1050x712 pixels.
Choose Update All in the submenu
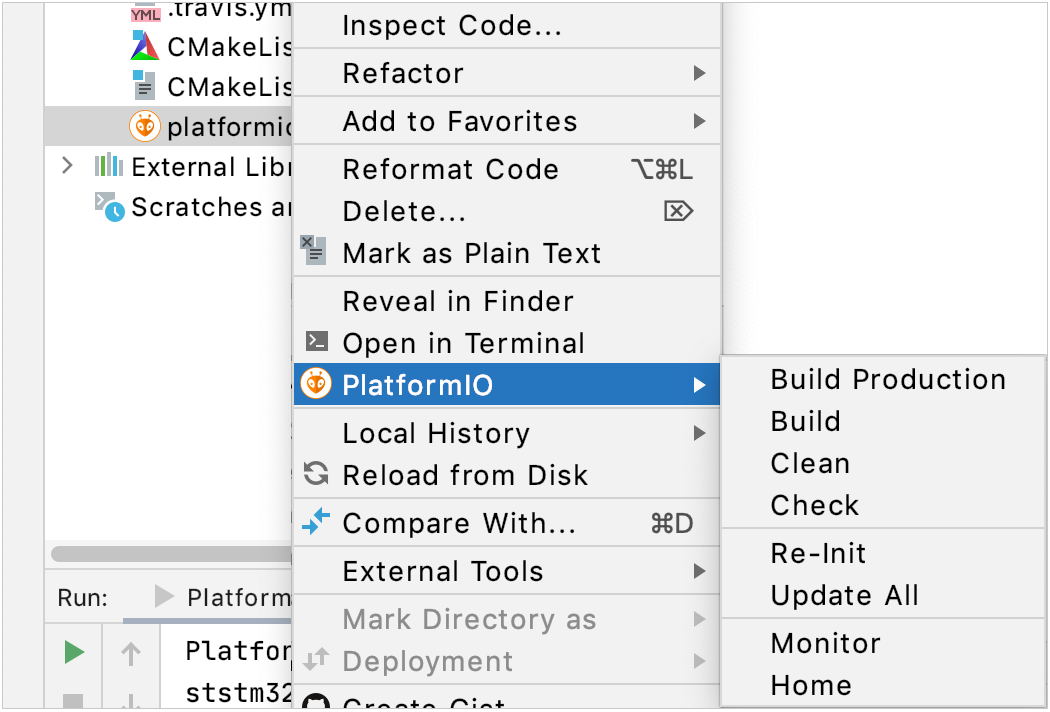click(x=844, y=596)
